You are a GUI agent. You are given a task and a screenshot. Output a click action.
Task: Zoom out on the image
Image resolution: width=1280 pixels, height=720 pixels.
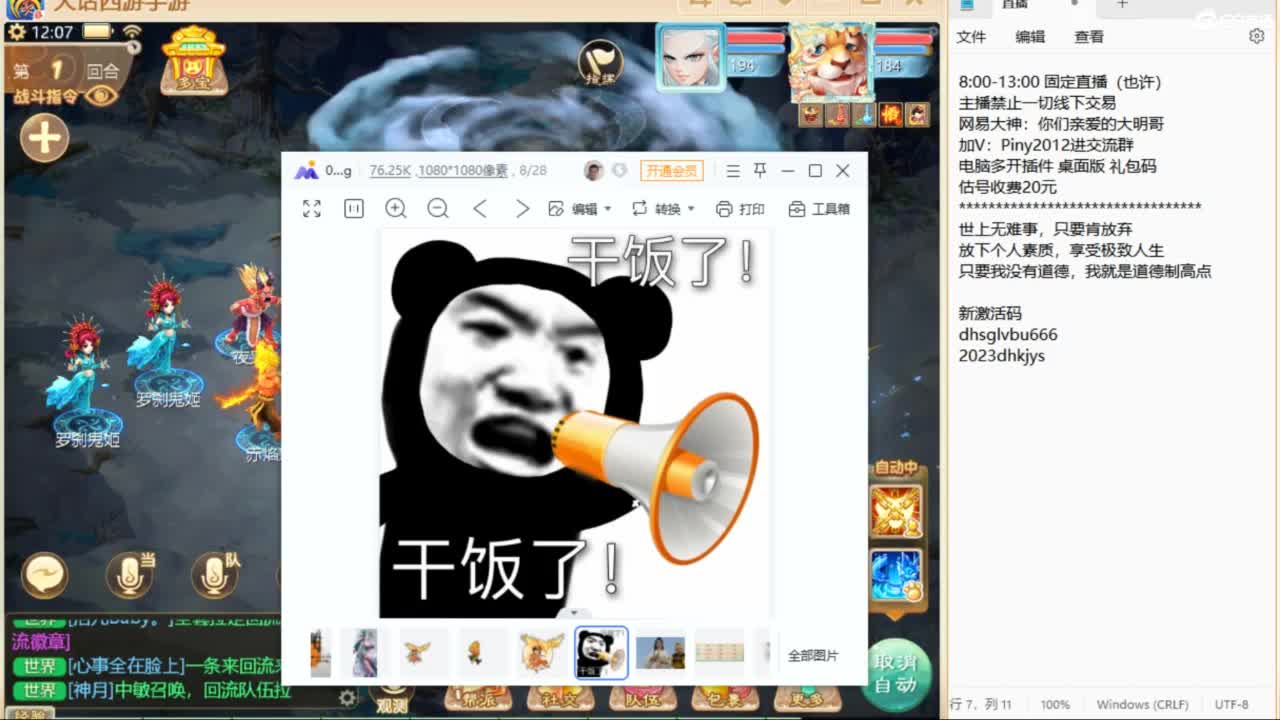point(438,208)
